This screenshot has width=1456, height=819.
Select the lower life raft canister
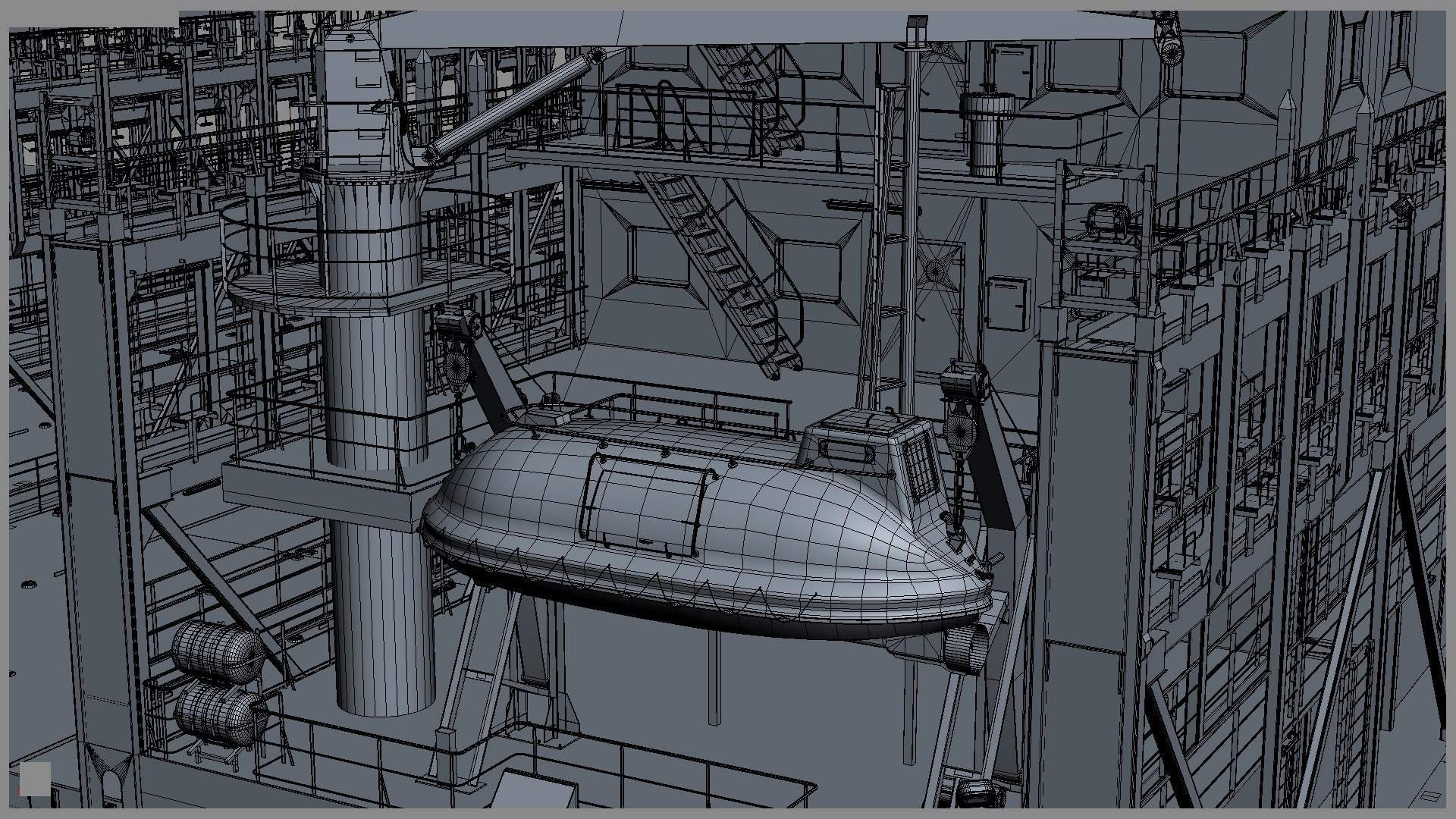point(220,714)
